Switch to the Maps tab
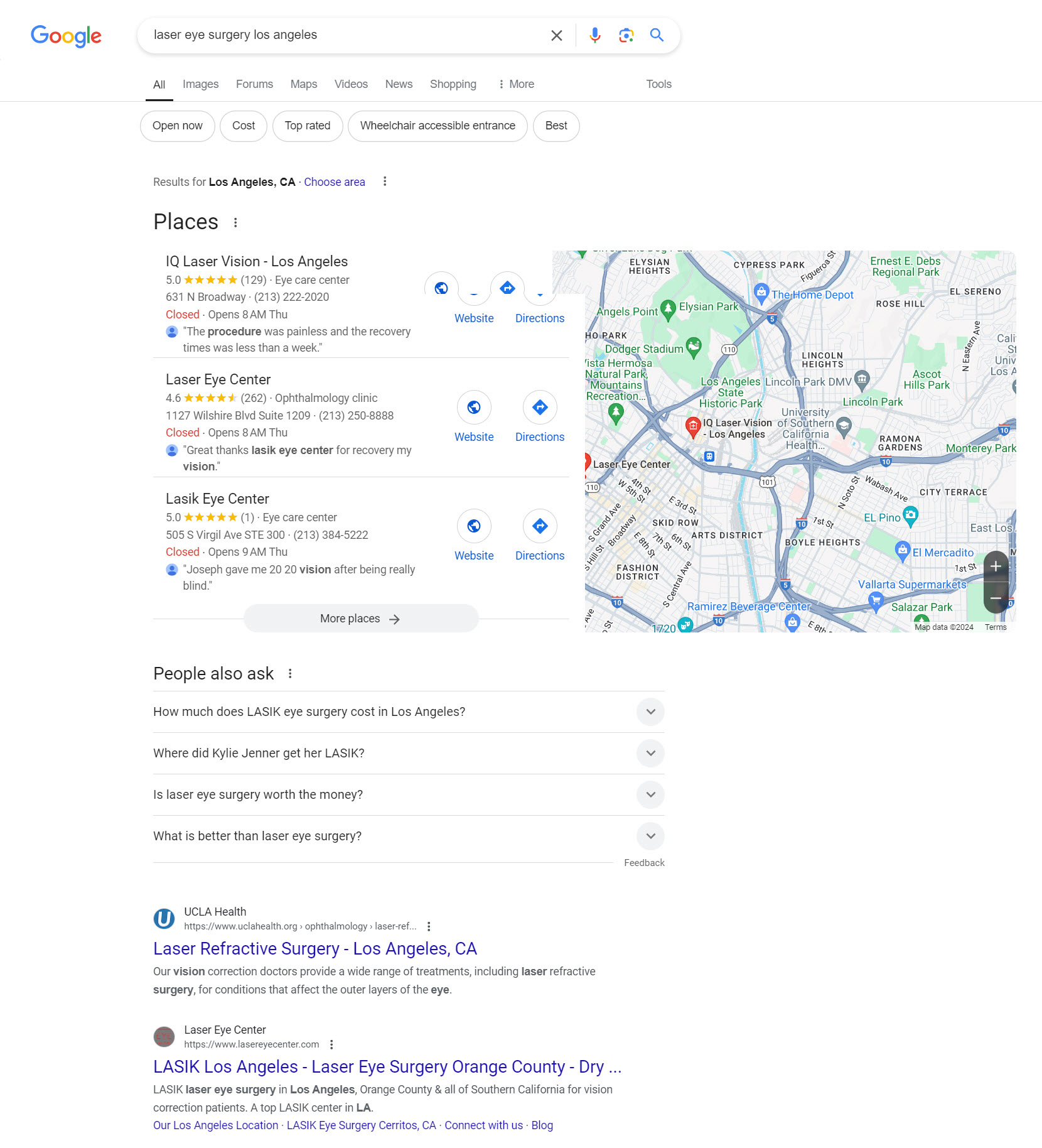This screenshot has height=1148, width=1042. pyautogui.click(x=304, y=84)
